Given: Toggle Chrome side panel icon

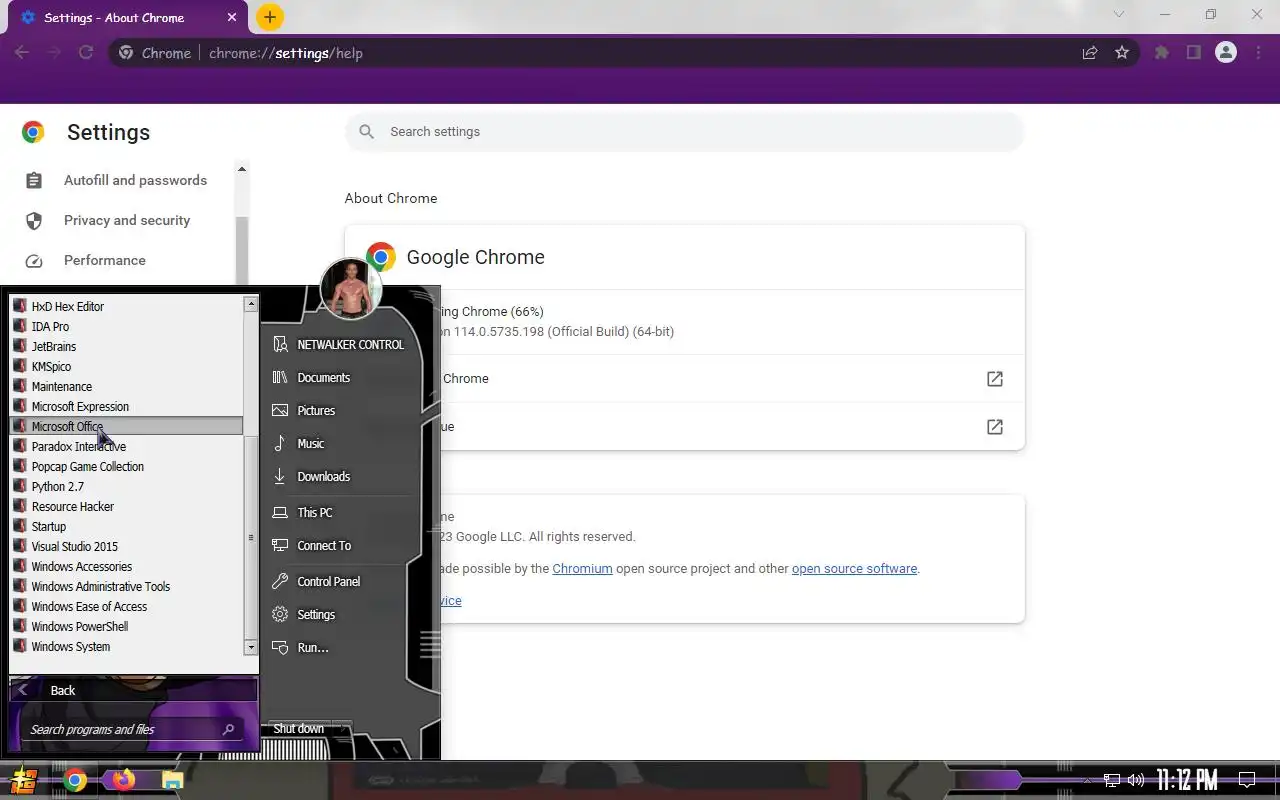Looking at the screenshot, I should click(1194, 53).
